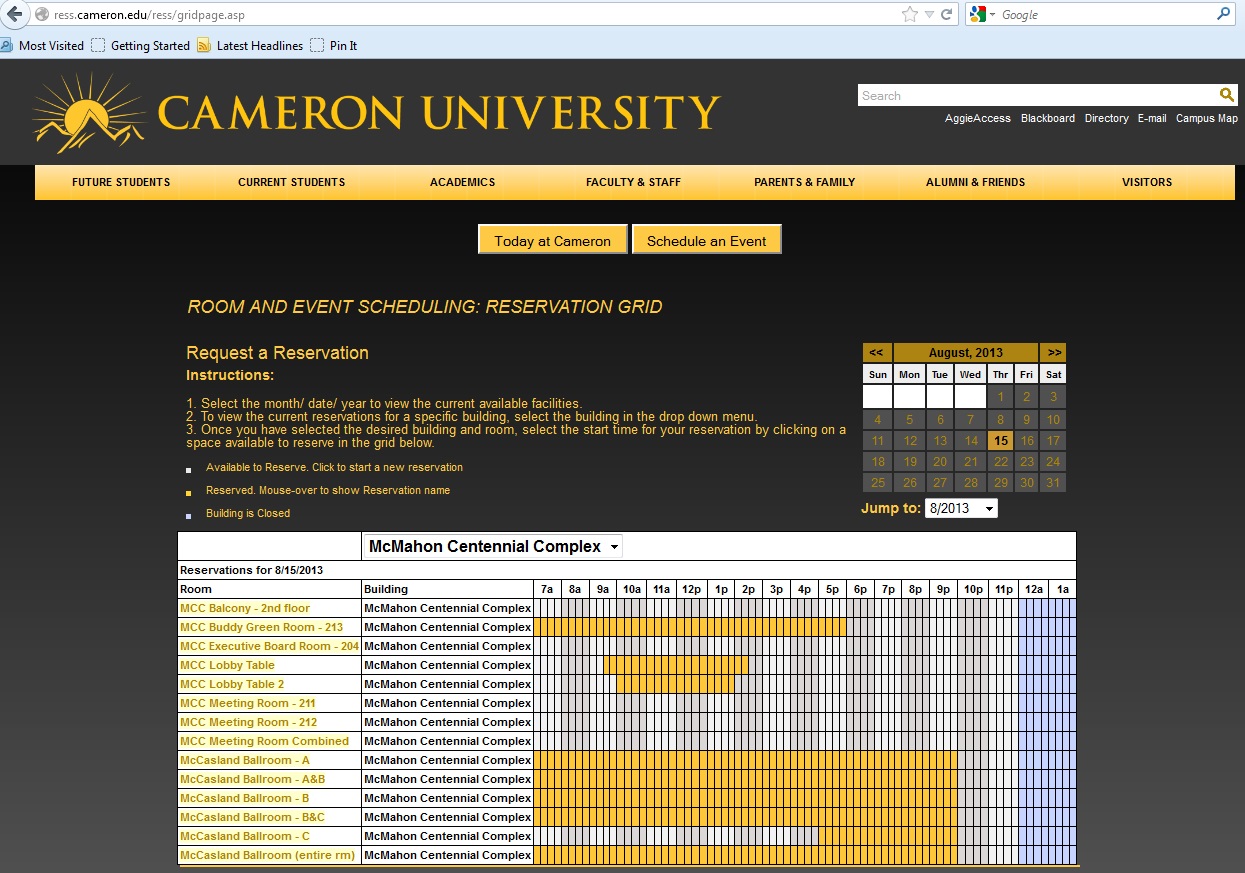This screenshot has width=1245, height=873.
Task: Click the 7a time column header
Action: [x=547, y=589]
